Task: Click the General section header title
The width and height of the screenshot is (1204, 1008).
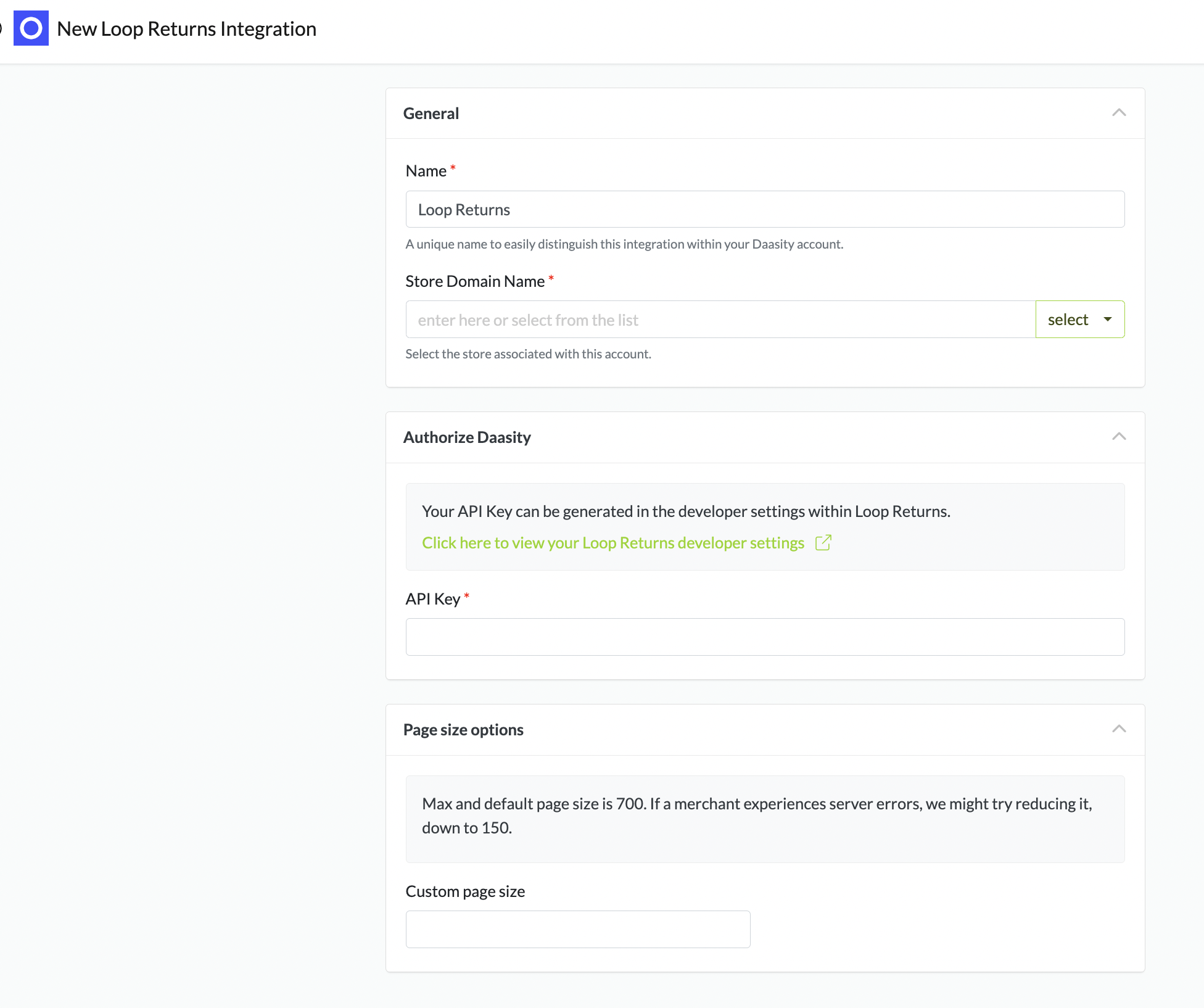Action: click(x=431, y=114)
